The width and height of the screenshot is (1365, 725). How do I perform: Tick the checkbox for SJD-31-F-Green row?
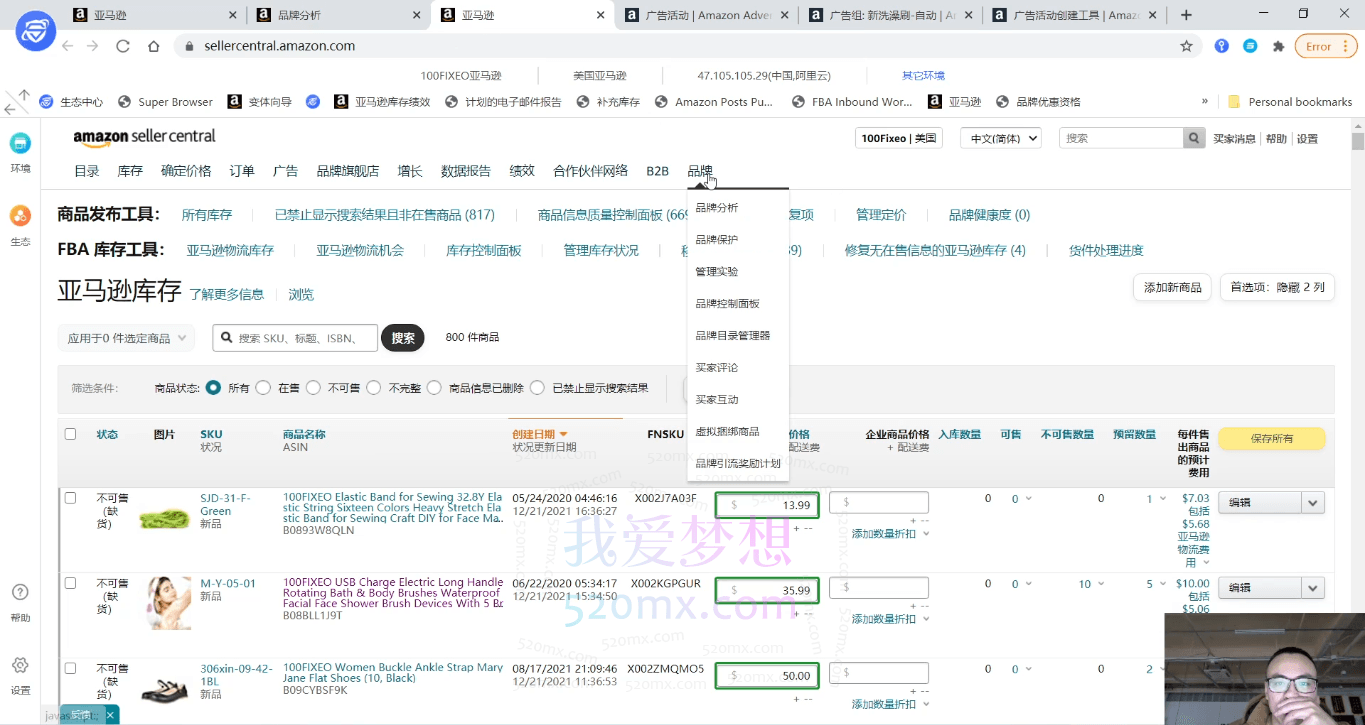(x=70, y=497)
